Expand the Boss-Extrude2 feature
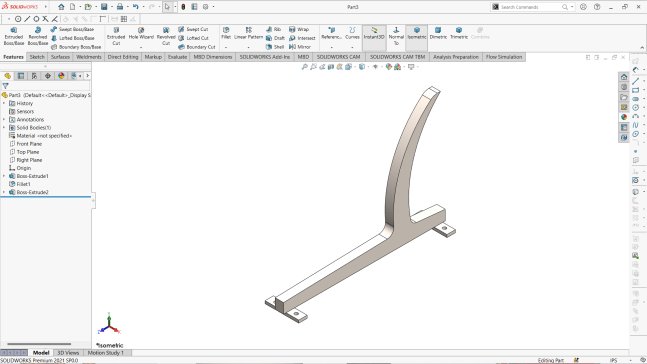 (x=4, y=192)
